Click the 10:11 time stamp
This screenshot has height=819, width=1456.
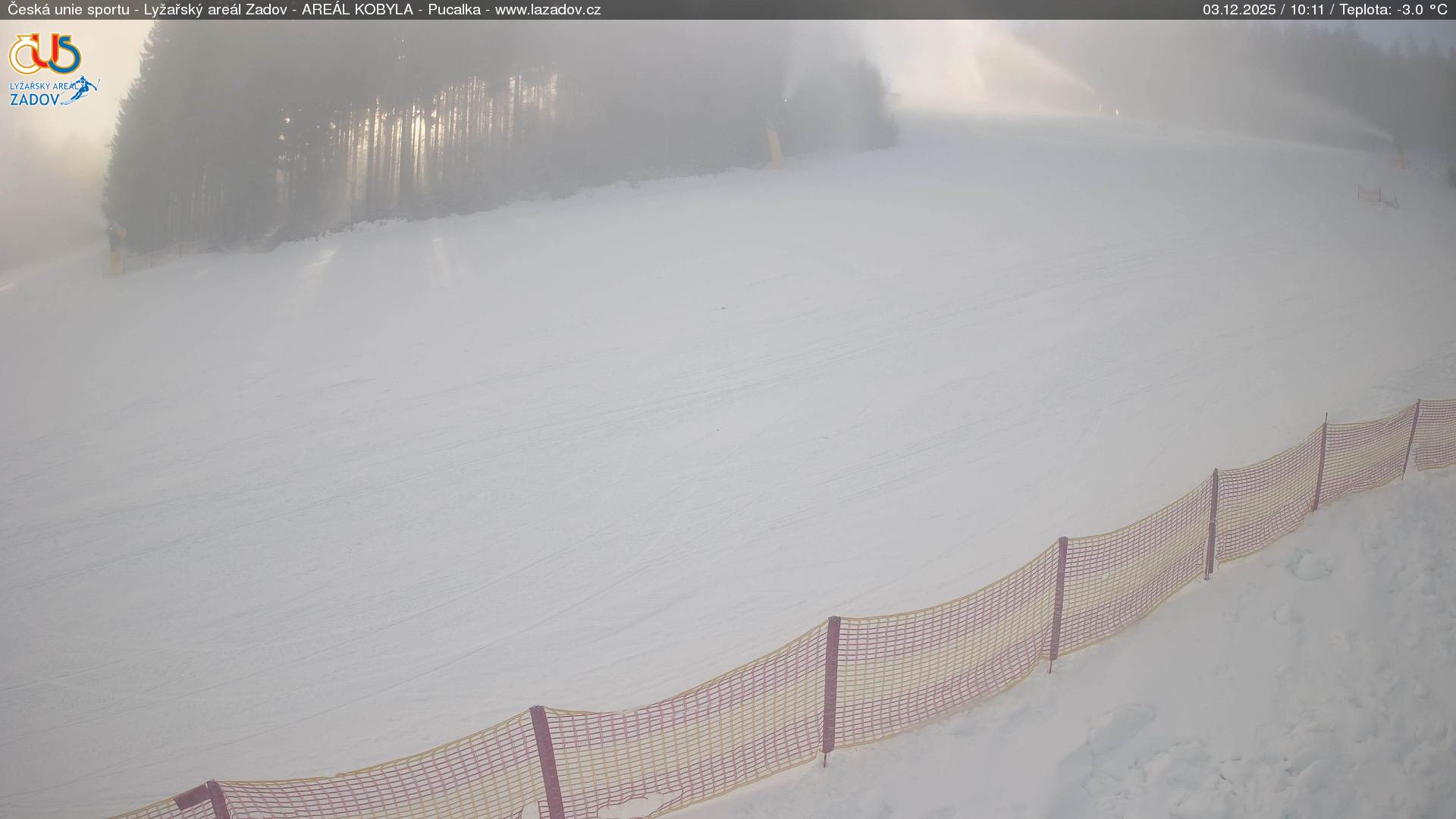pyautogui.click(x=1307, y=10)
